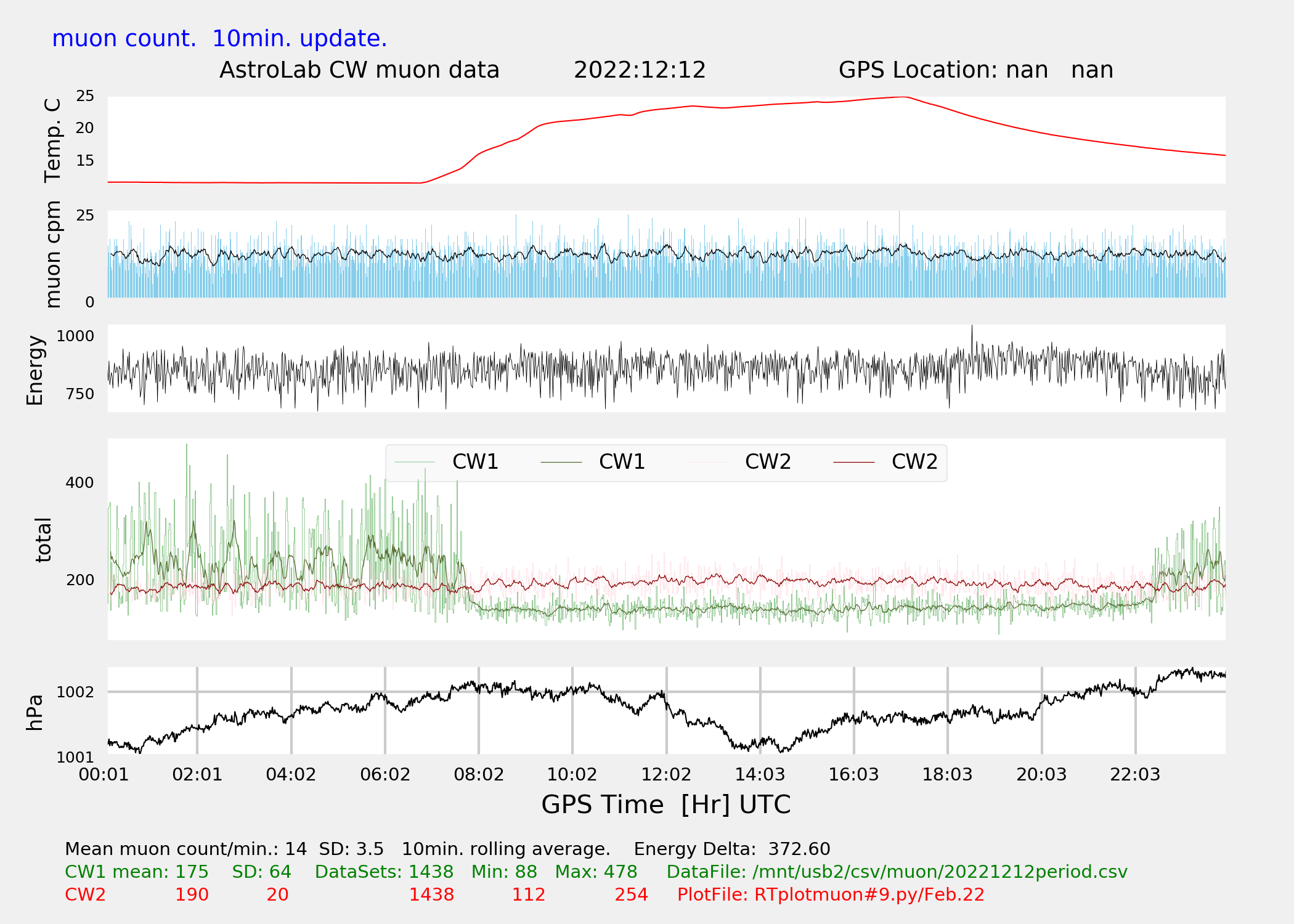1294x924 pixels.
Task: Click the 2022:12:12 date label
Action: [640, 70]
